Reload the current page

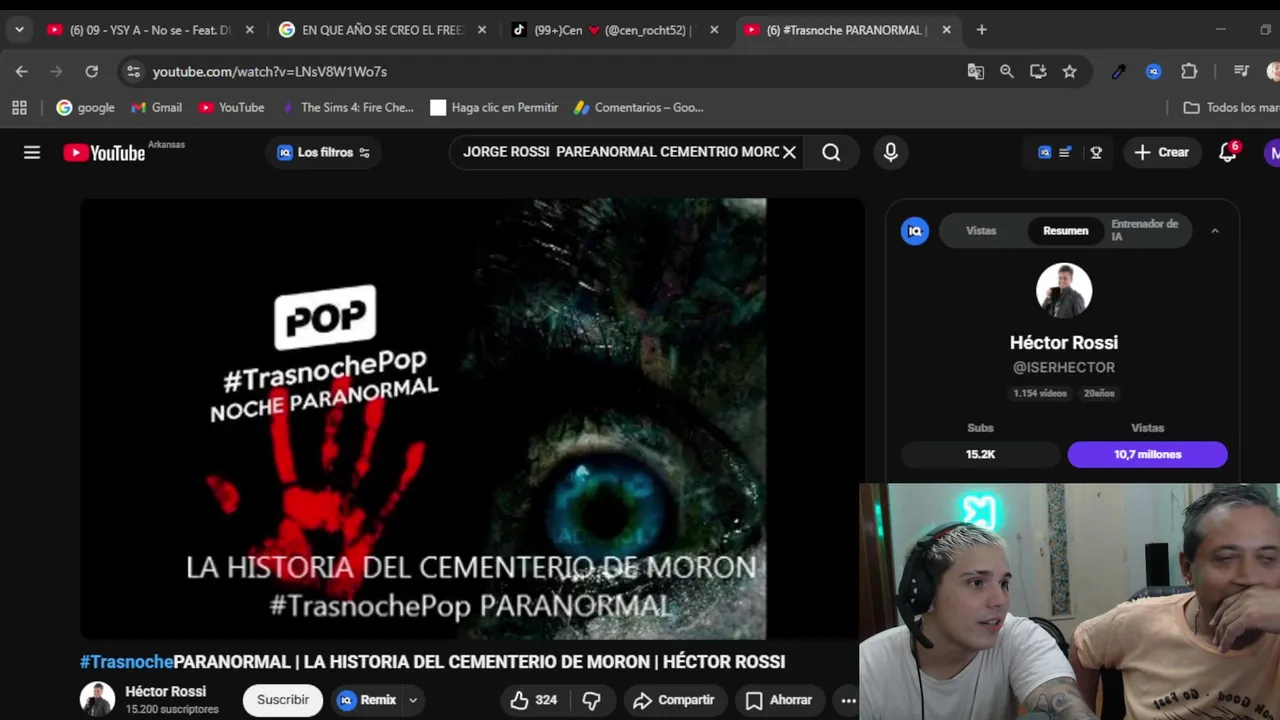point(91,71)
